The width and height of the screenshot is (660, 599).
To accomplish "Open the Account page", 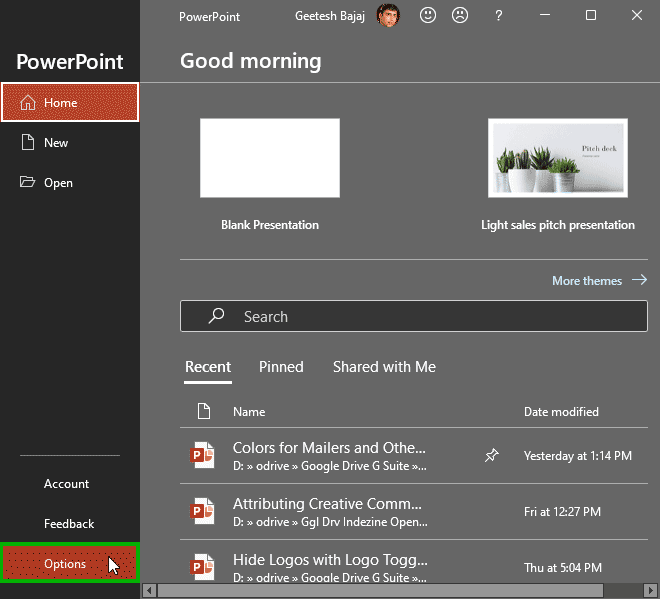I will tap(66, 484).
